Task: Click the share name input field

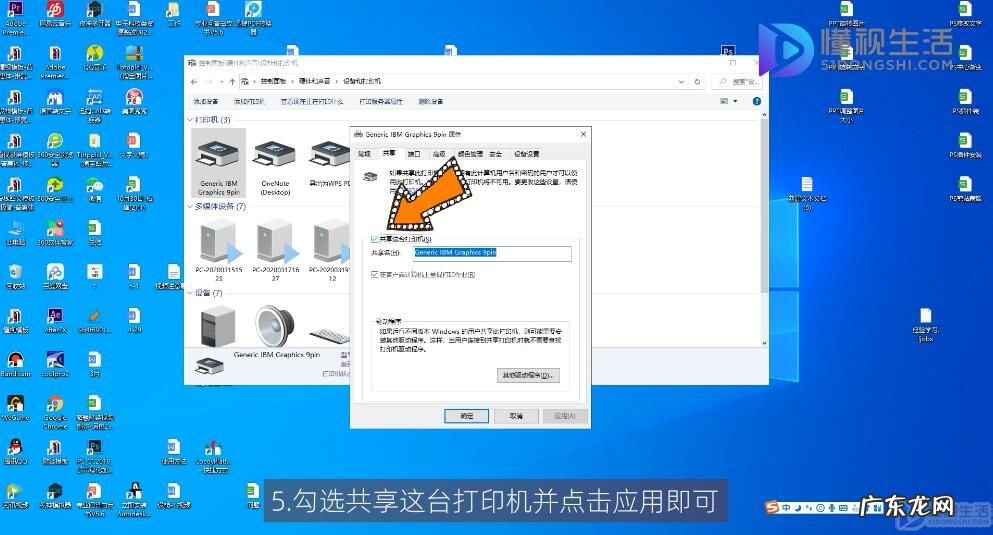Action: click(x=492, y=253)
